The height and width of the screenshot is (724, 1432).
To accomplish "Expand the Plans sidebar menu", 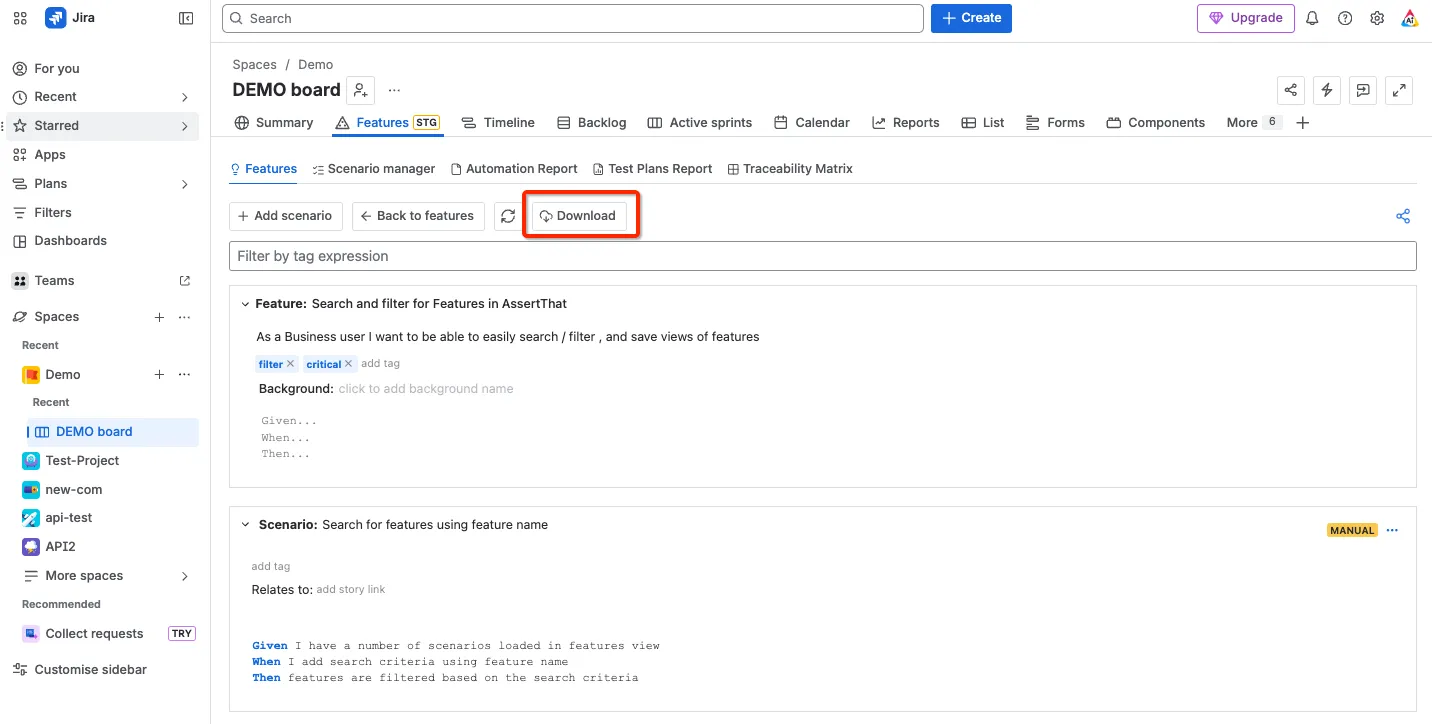I will click(185, 184).
